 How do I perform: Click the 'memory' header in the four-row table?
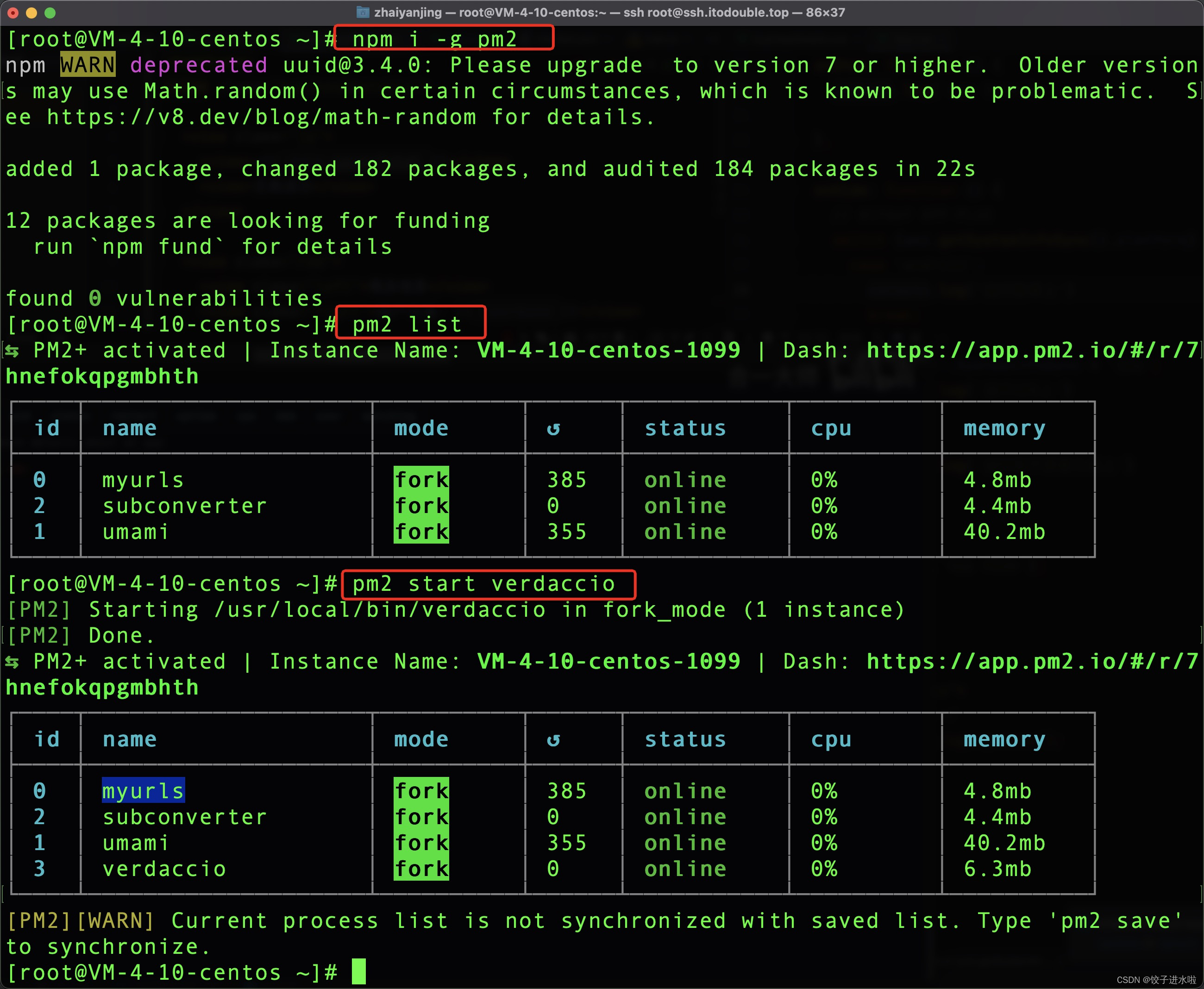[1004, 739]
